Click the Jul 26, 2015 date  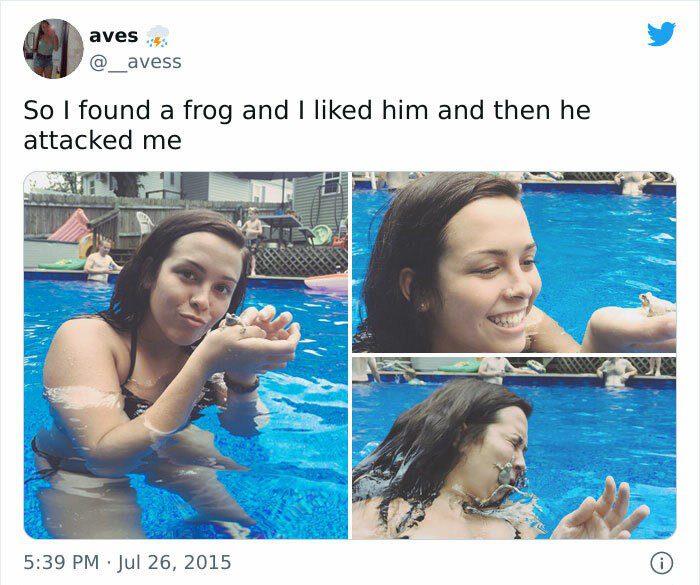[x=174, y=562]
